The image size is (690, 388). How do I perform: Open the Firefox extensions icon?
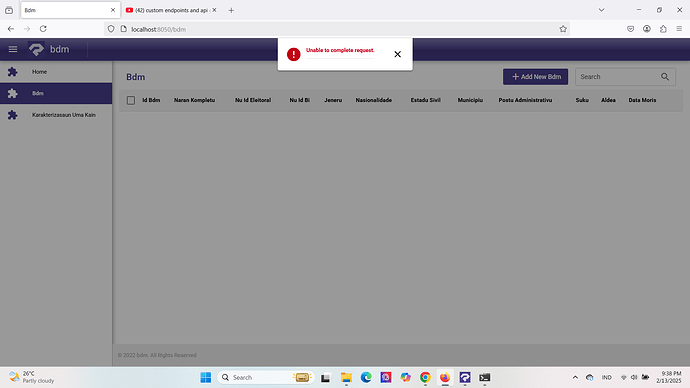click(663, 29)
